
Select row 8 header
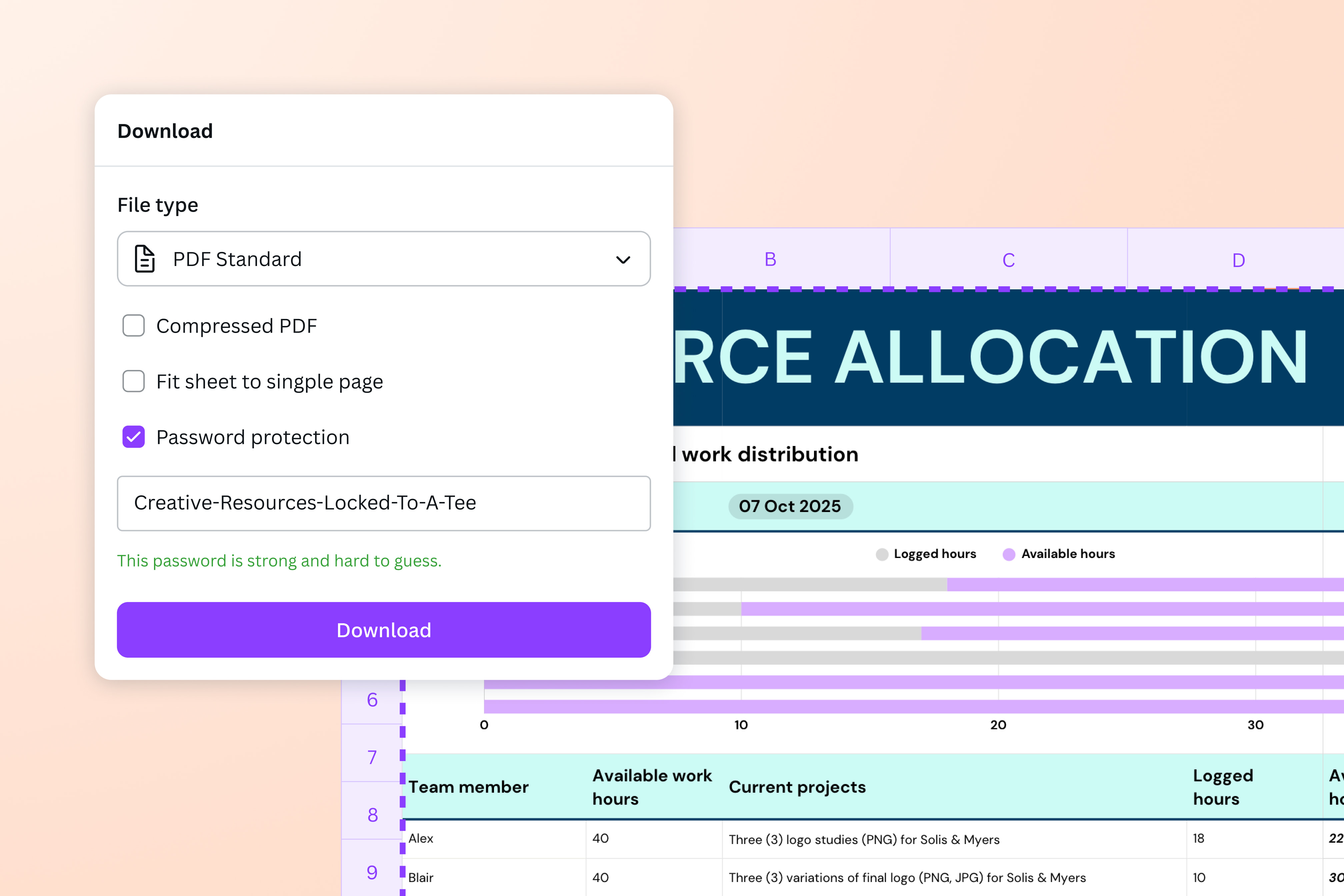coord(373,815)
